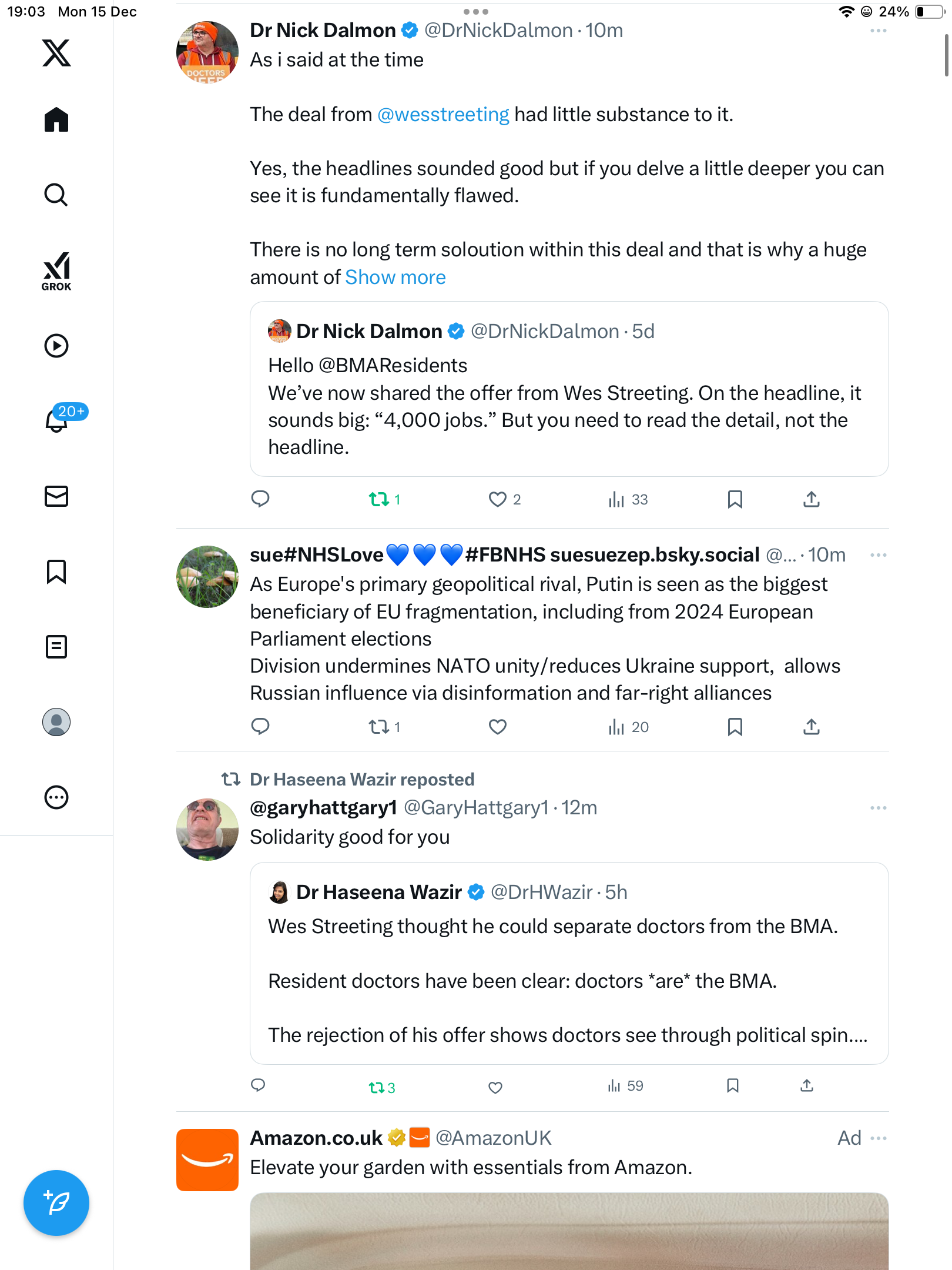Expand Dr Nick Dalmon's post with Show more
Screen dimensions: 952x1270
tap(395, 278)
